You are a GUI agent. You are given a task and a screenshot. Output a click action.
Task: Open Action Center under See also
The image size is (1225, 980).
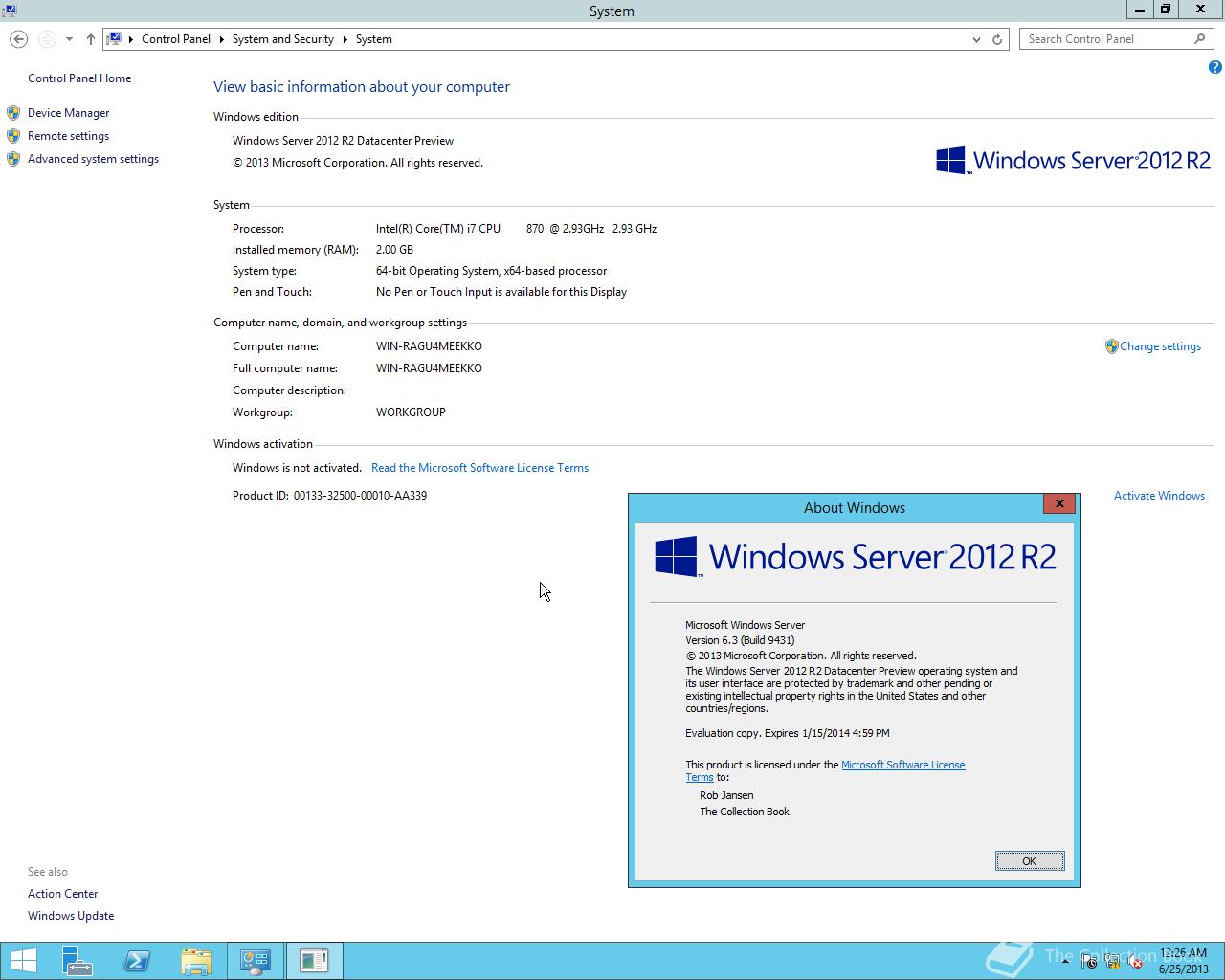[62, 894]
